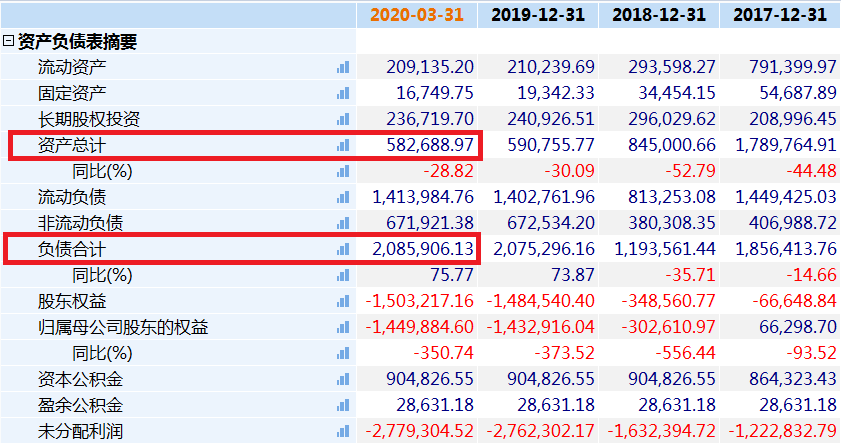Select year-over-year value -556.44

point(685,353)
